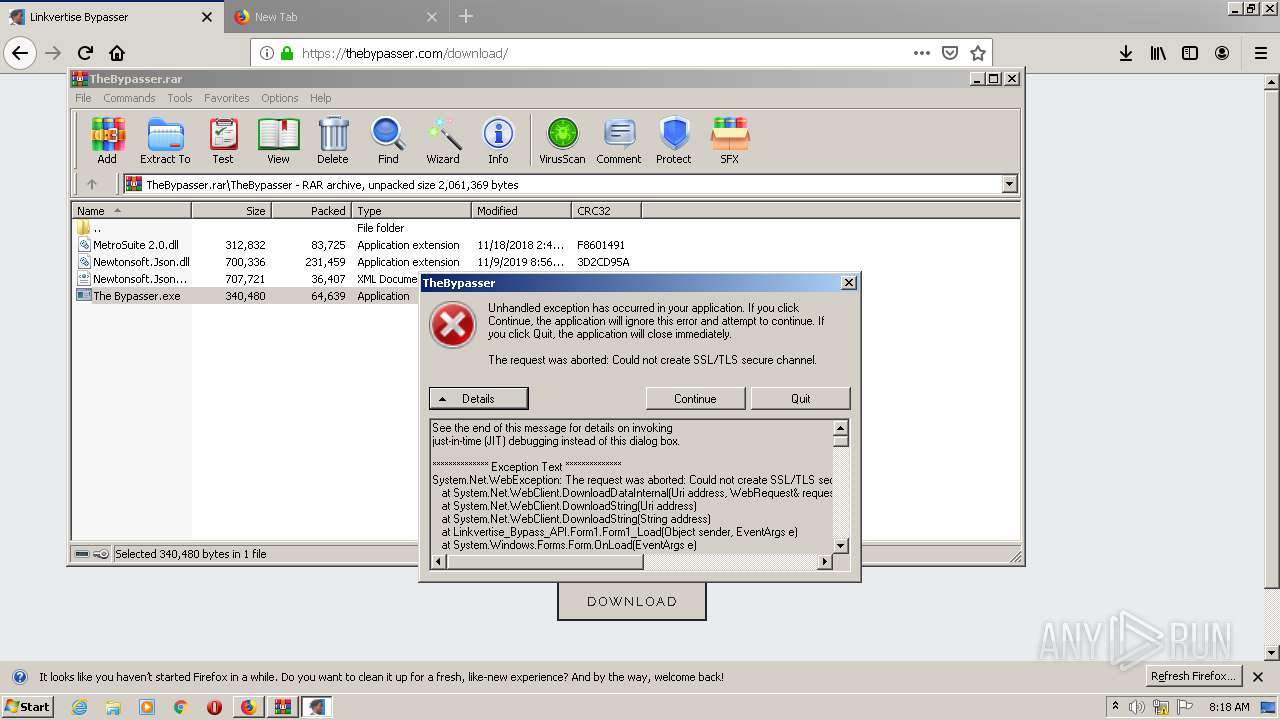The height and width of the screenshot is (720, 1280).
Task: Open the Commands menu
Action: point(129,98)
